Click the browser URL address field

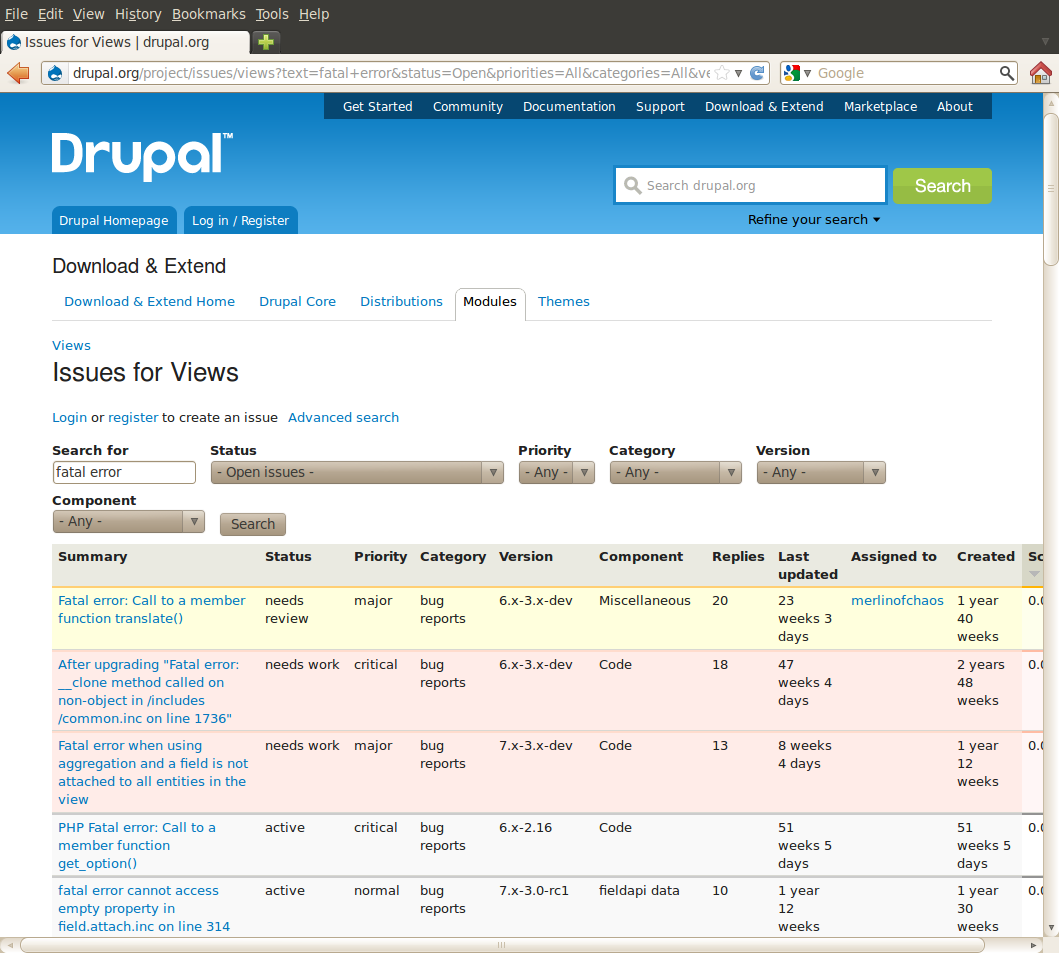[390, 73]
